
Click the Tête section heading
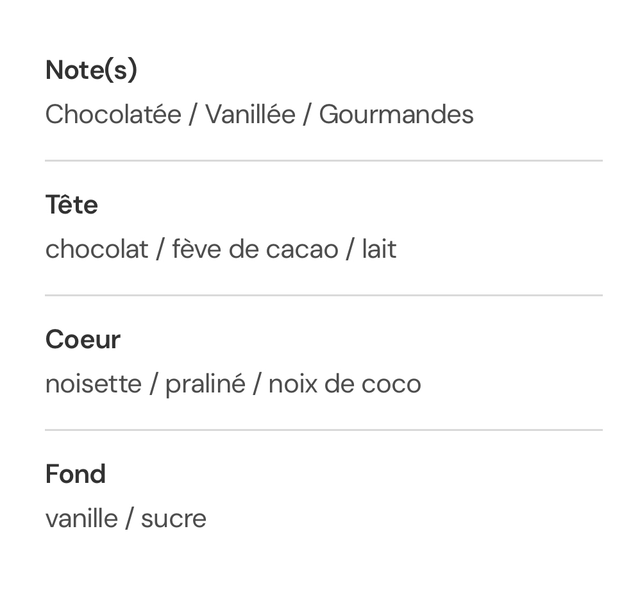point(71,205)
